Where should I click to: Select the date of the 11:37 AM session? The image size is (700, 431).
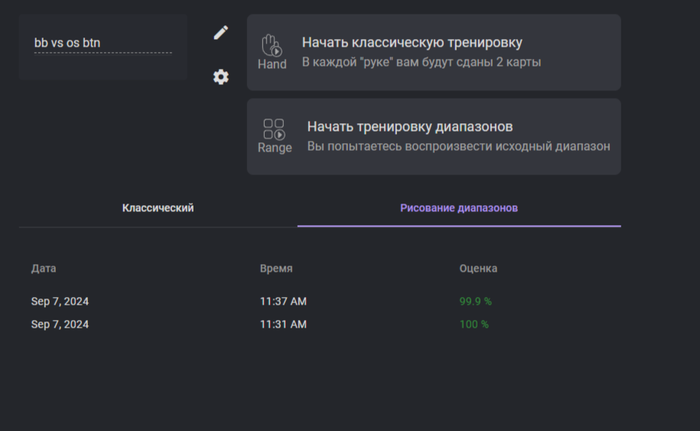60,301
